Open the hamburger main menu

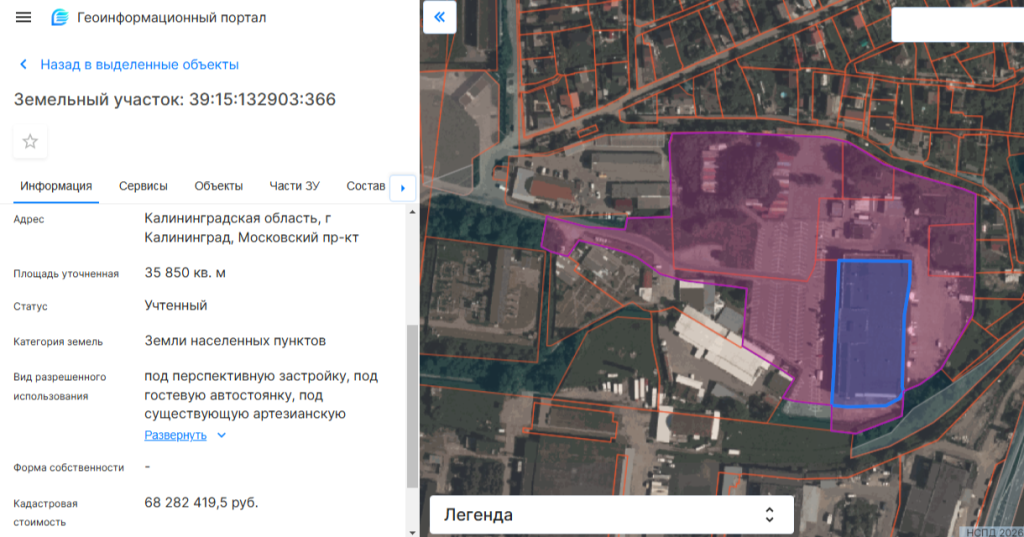[x=24, y=18]
